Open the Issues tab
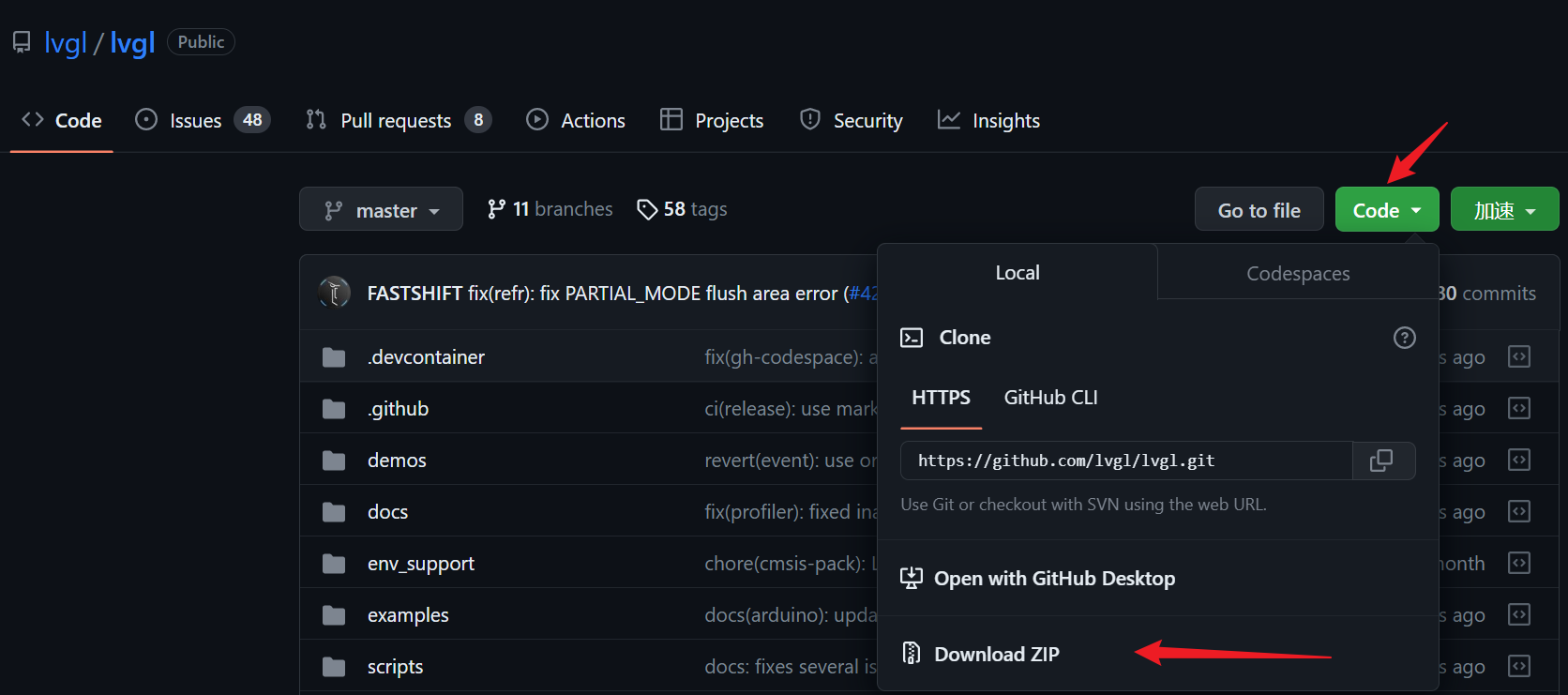The image size is (1568, 695). point(195,121)
